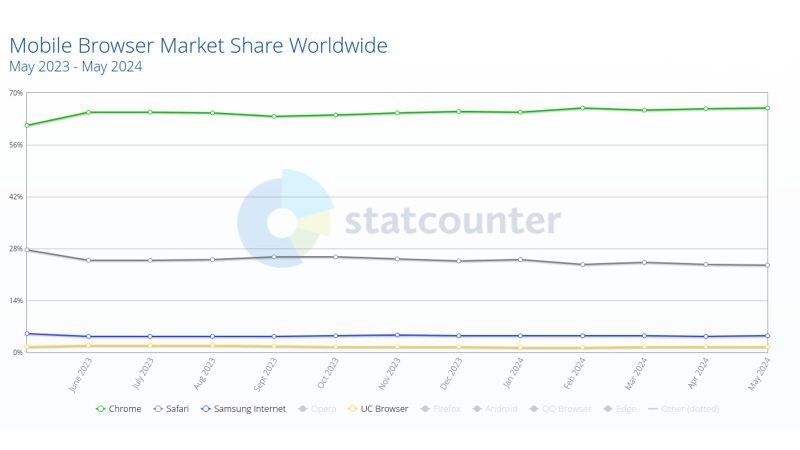Image resolution: width=800 pixels, height=450 pixels.
Task: Show the QQ Browser series
Action: click(561, 408)
